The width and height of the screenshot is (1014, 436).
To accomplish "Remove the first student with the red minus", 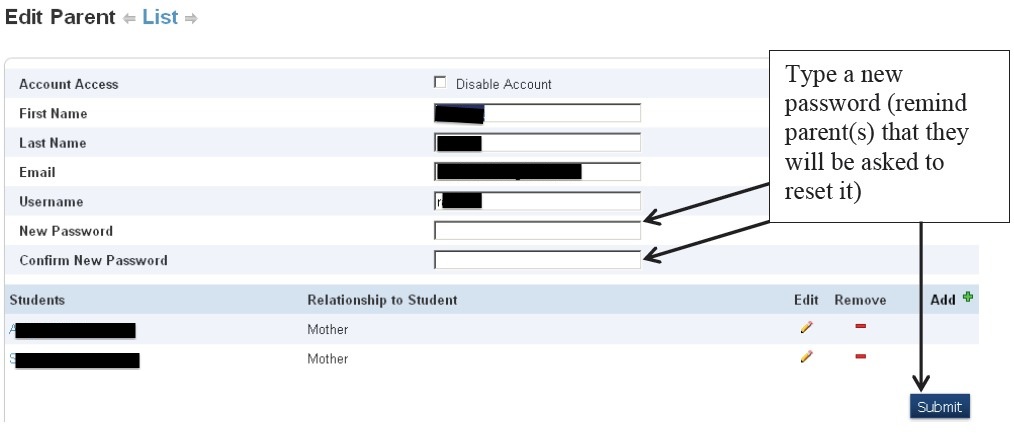I will [x=860, y=327].
